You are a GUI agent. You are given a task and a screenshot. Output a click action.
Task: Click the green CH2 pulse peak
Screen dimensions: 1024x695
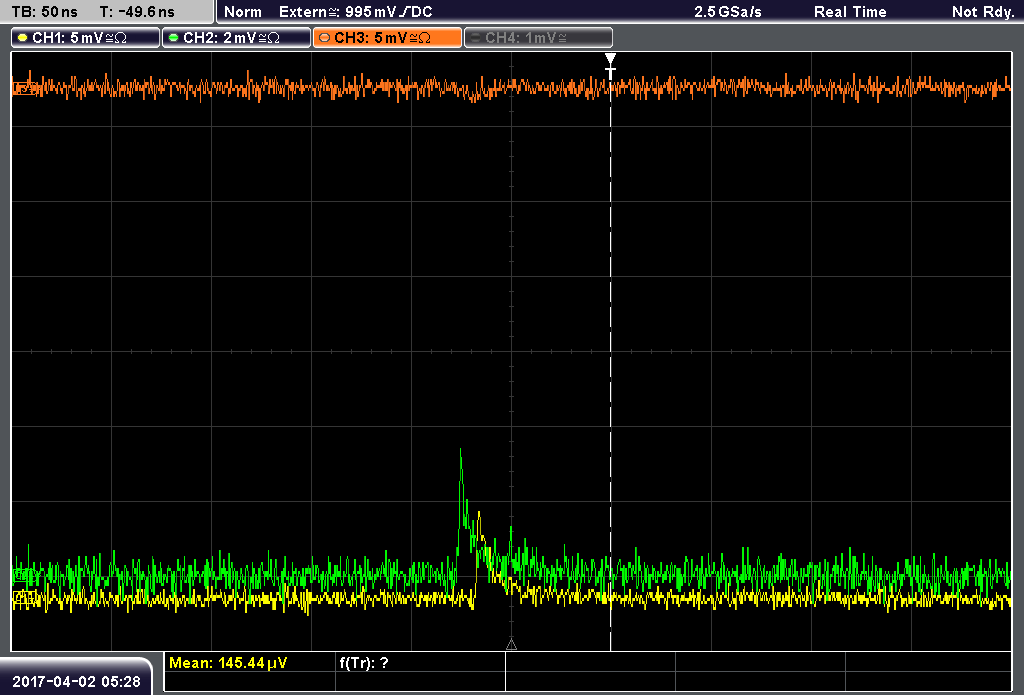460,451
